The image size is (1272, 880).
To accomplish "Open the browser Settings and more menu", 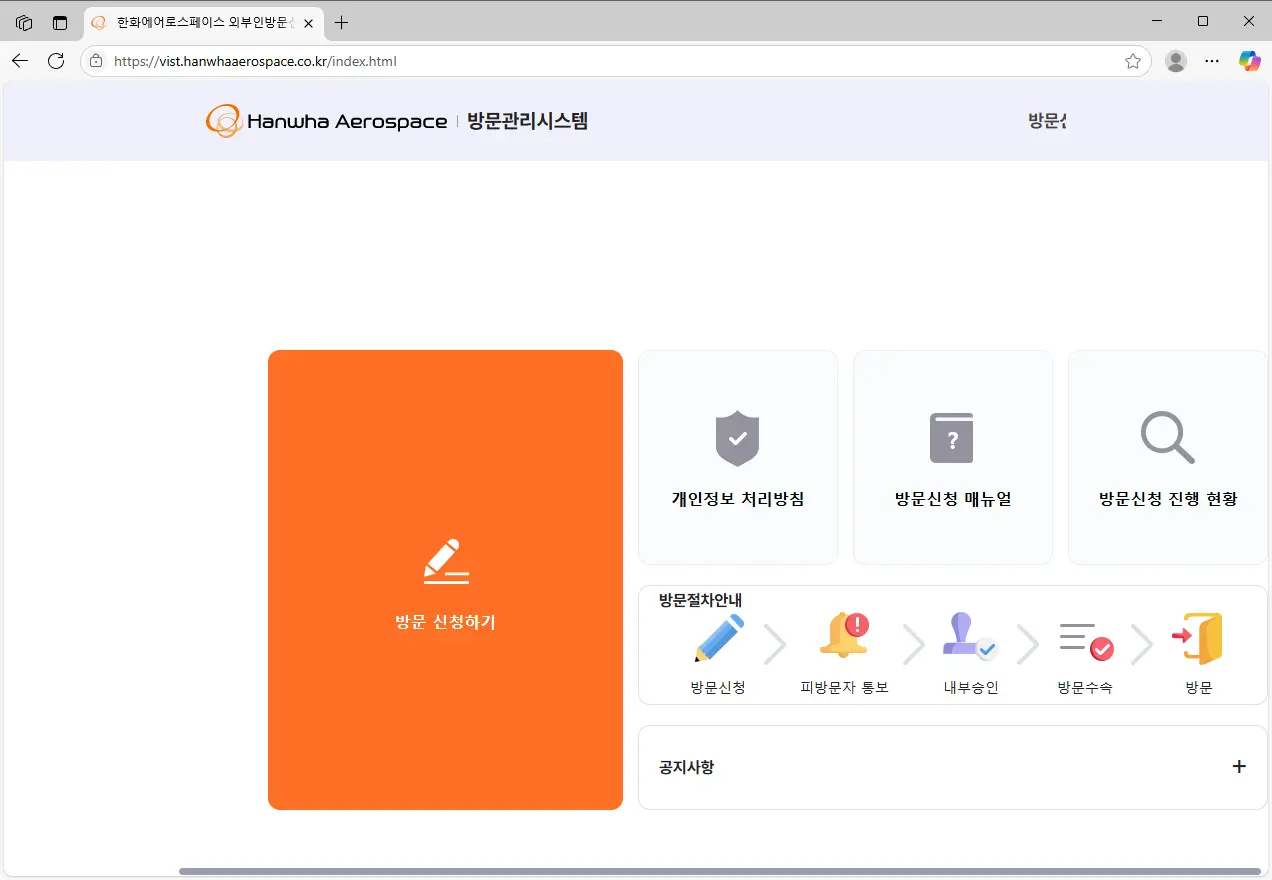I will pyautogui.click(x=1211, y=61).
